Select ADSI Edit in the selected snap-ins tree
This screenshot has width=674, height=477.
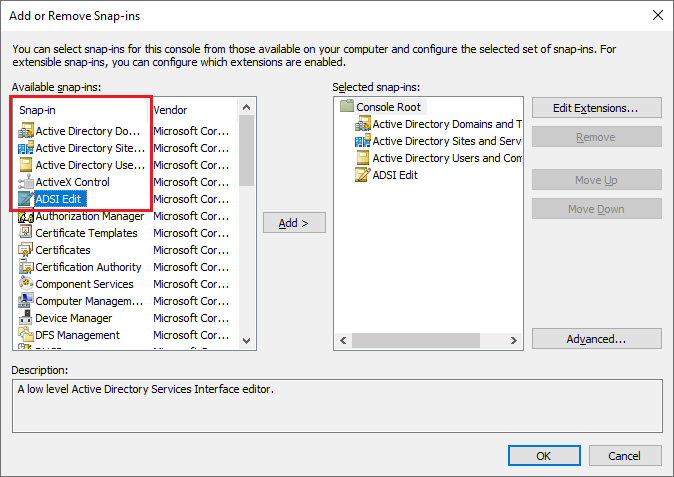click(394, 175)
